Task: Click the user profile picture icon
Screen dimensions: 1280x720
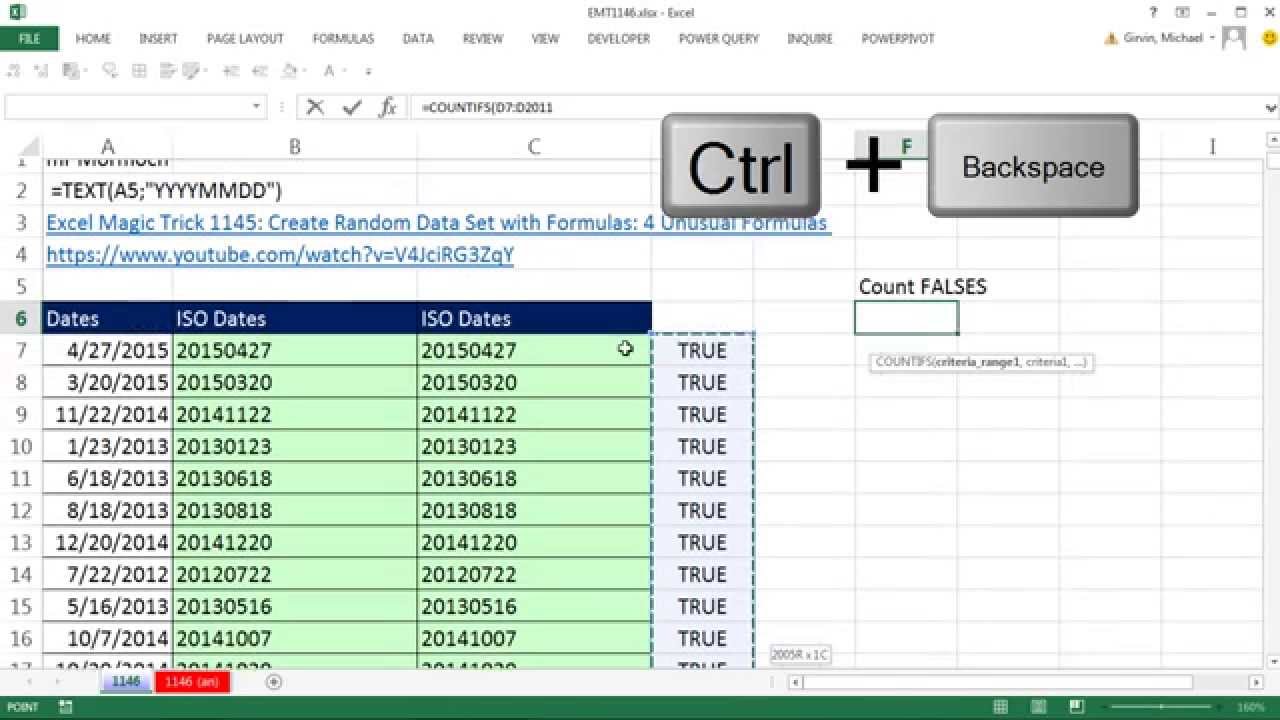Action: [x=1234, y=38]
